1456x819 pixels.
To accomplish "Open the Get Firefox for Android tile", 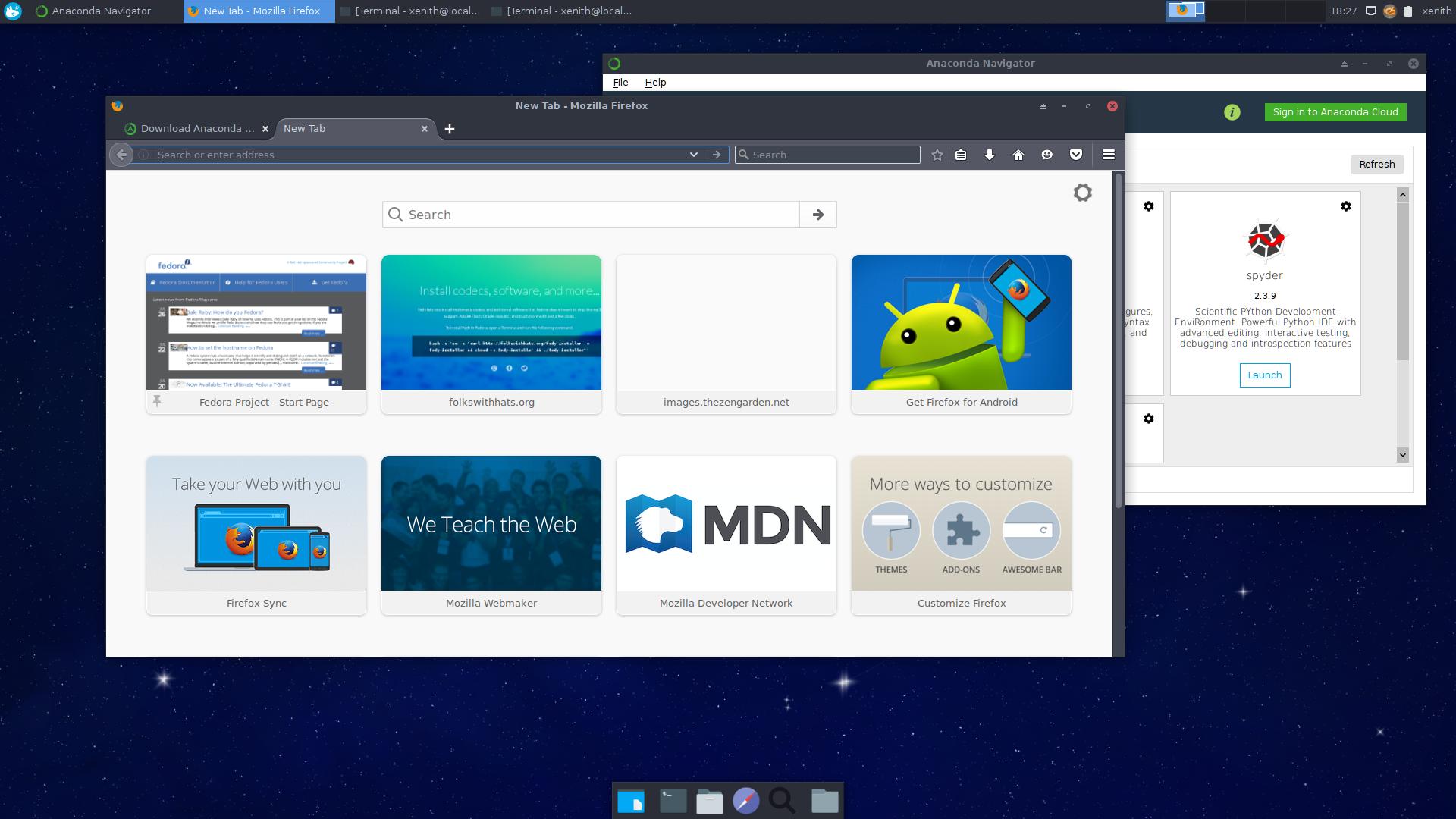I will 962,334.
